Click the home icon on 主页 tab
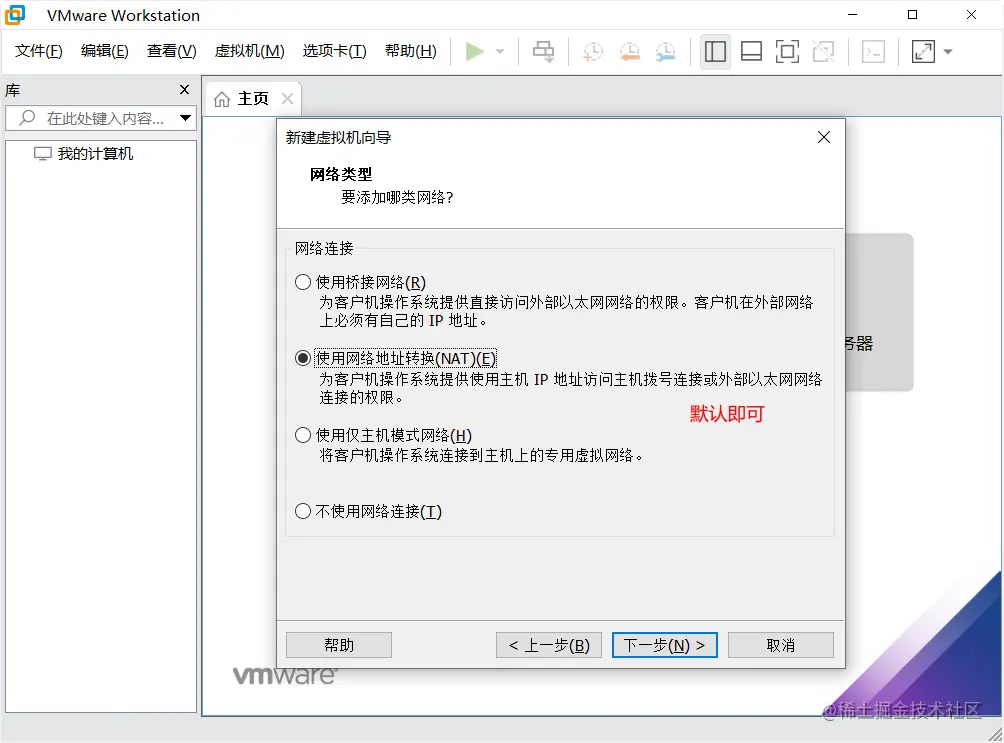The width and height of the screenshot is (1004, 743). [x=222, y=99]
